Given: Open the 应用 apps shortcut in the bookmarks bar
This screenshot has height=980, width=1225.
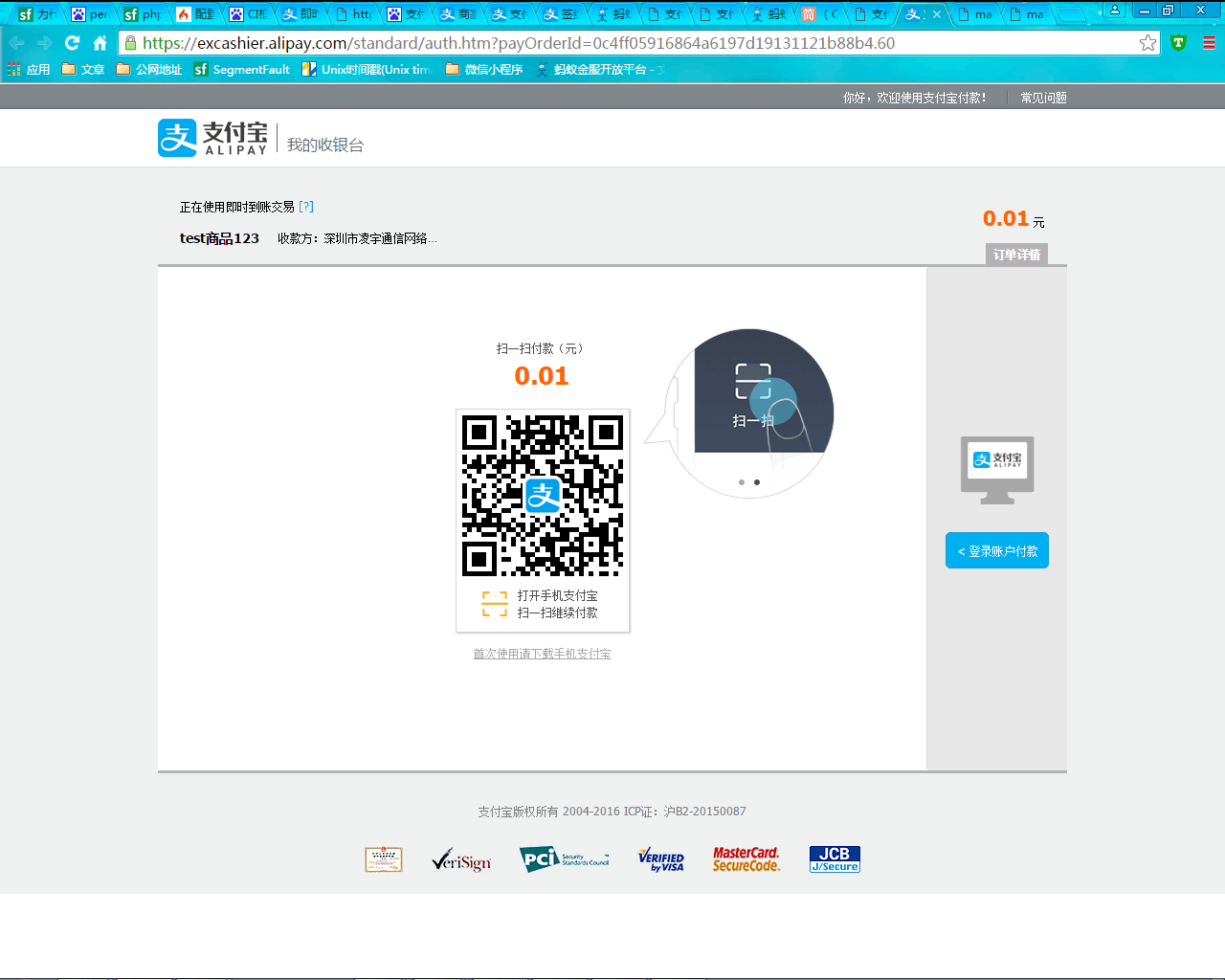Looking at the screenshot, I should (x=29, y=70).
